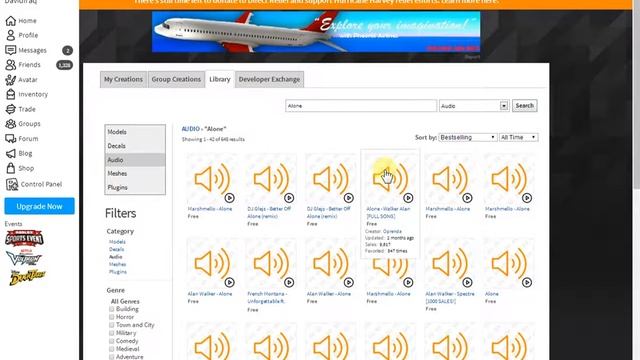Open the Audio category dropdown by search
The width and height of the screenshot is (640, 360).
[474, 106]
